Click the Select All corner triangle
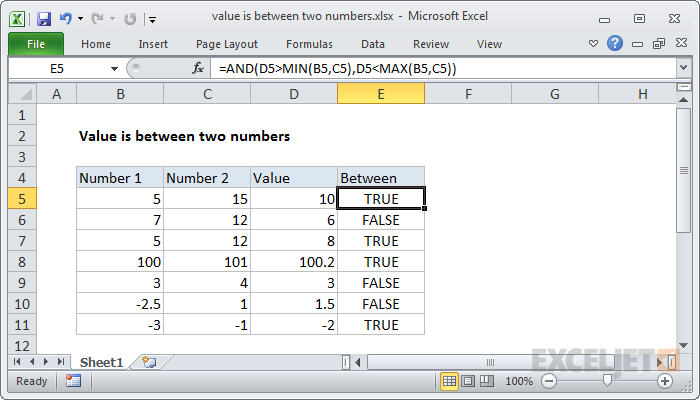This screenshot has width=700, height=400. point(23,94)
